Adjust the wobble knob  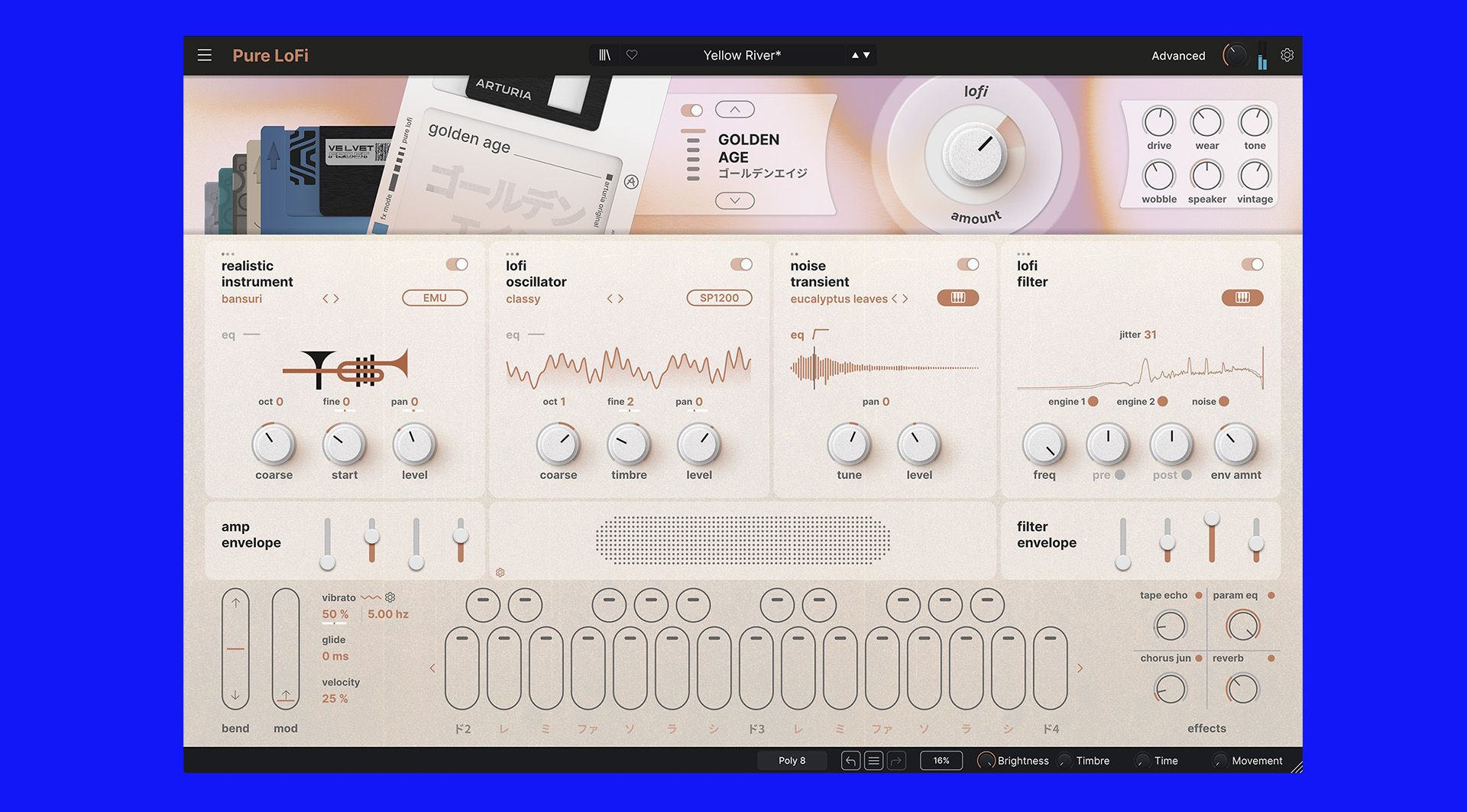(1159, 176)
